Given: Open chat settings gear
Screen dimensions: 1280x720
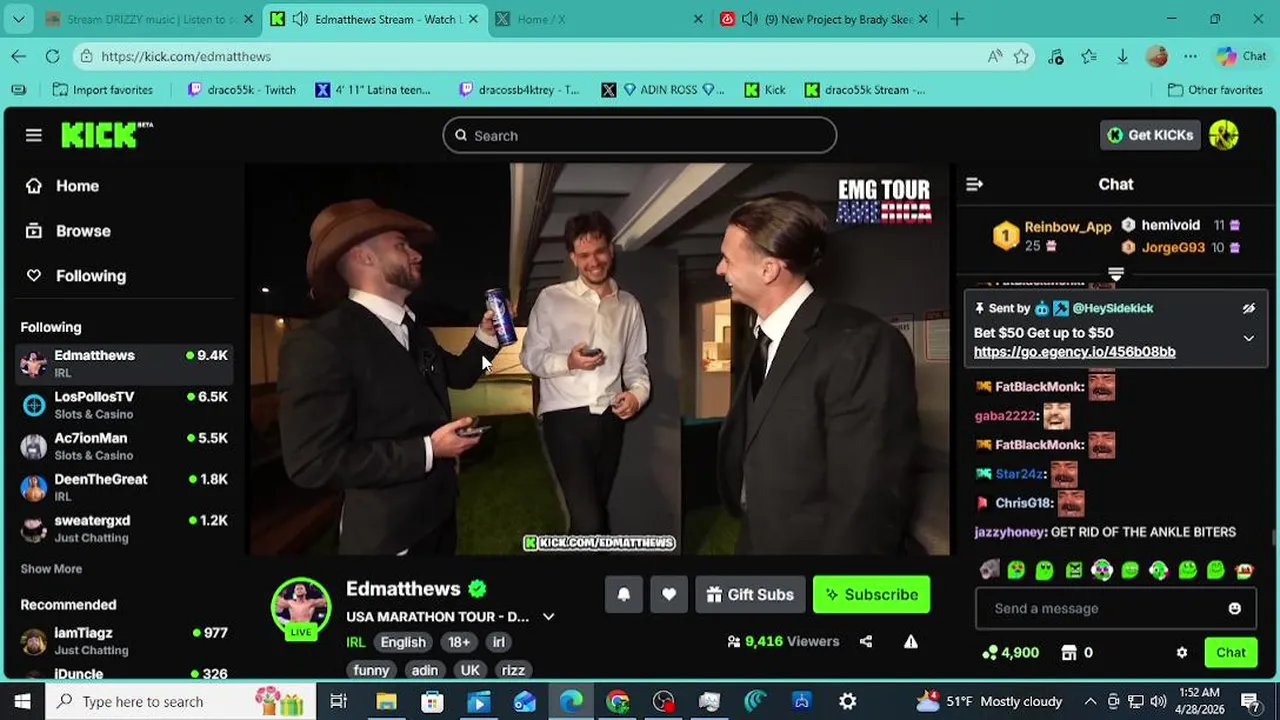Looking at the screenshot, I should tap(1182, 652).
